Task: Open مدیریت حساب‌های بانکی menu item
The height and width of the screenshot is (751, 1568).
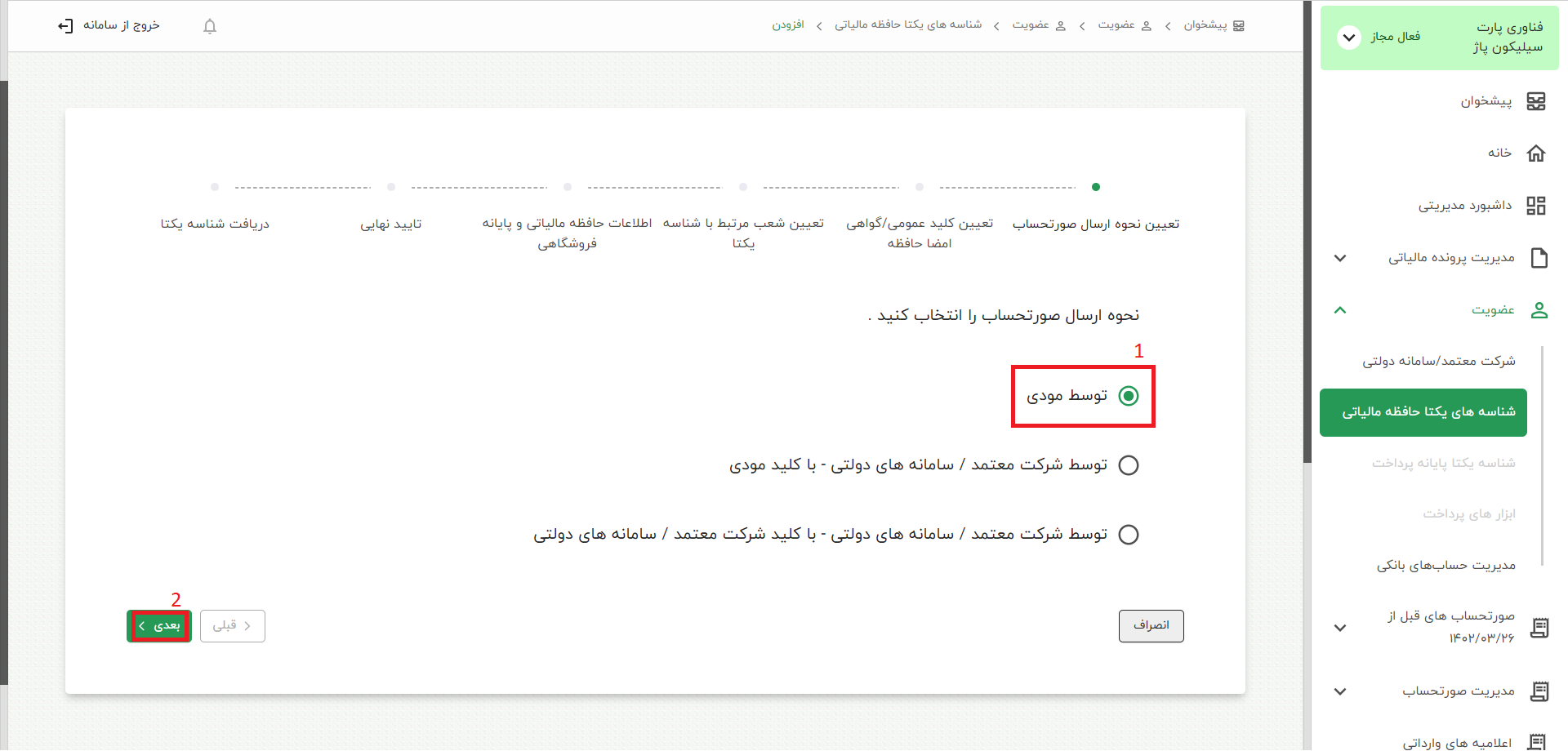Action: [1446, 565]
